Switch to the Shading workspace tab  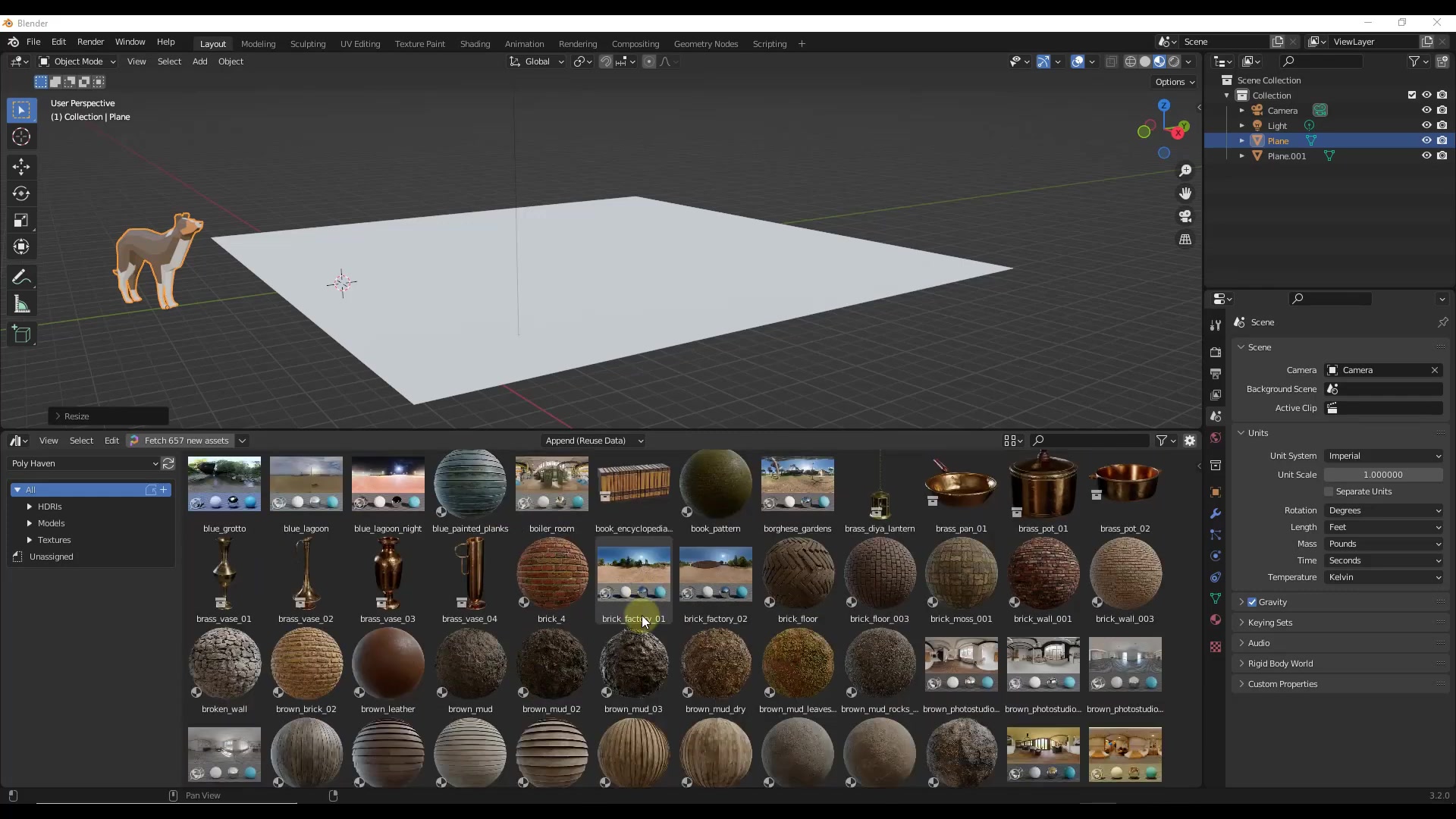point(475,43)
